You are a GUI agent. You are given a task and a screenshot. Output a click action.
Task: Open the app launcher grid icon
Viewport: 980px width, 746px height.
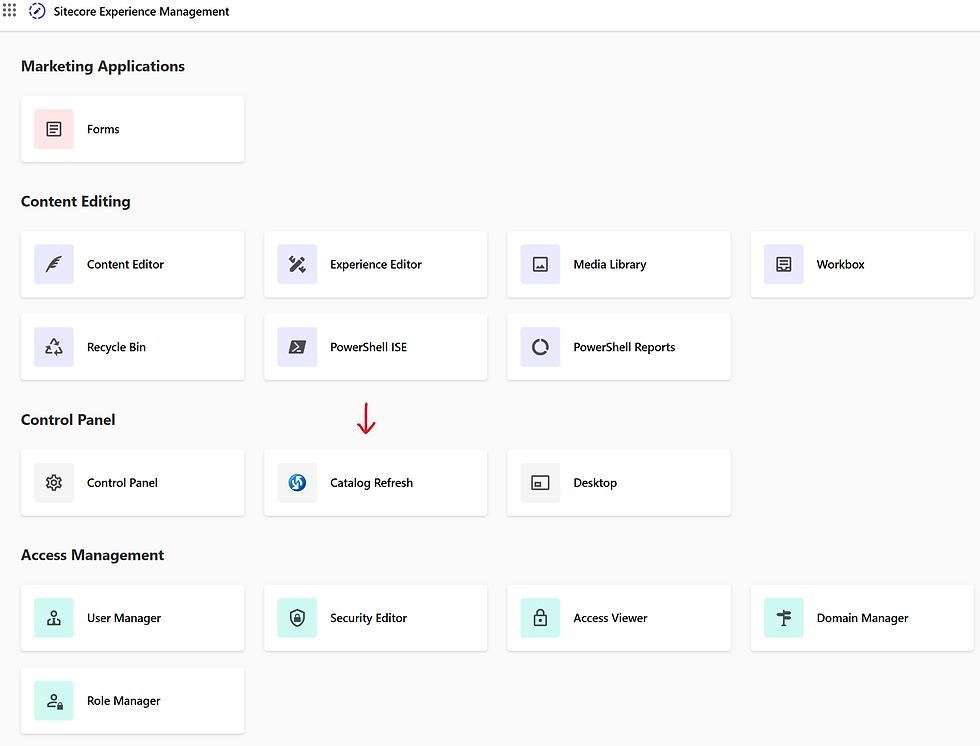coord(10,11)
